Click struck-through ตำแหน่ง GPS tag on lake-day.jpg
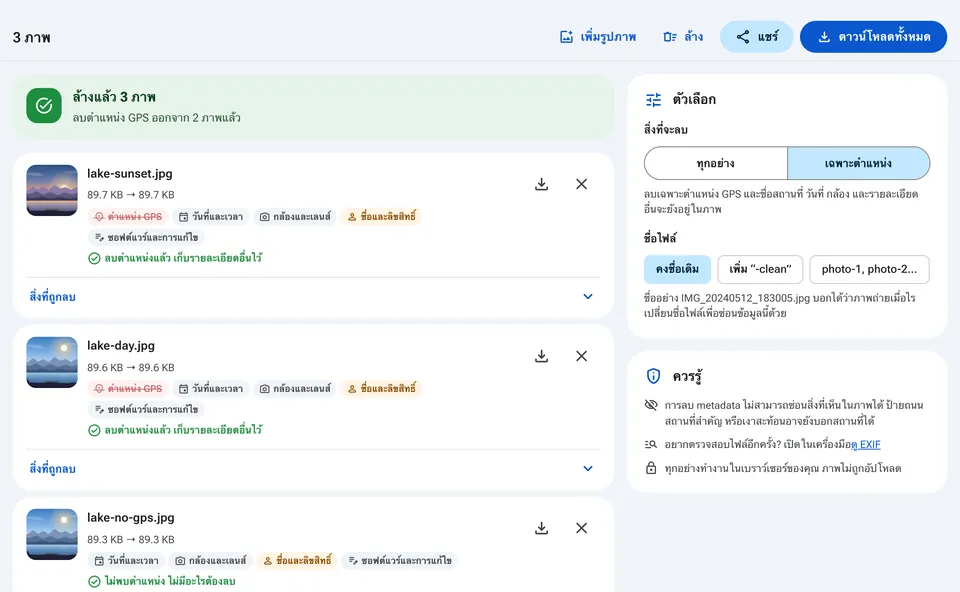This screenshot has width=960, height=592. click(128, 389)
